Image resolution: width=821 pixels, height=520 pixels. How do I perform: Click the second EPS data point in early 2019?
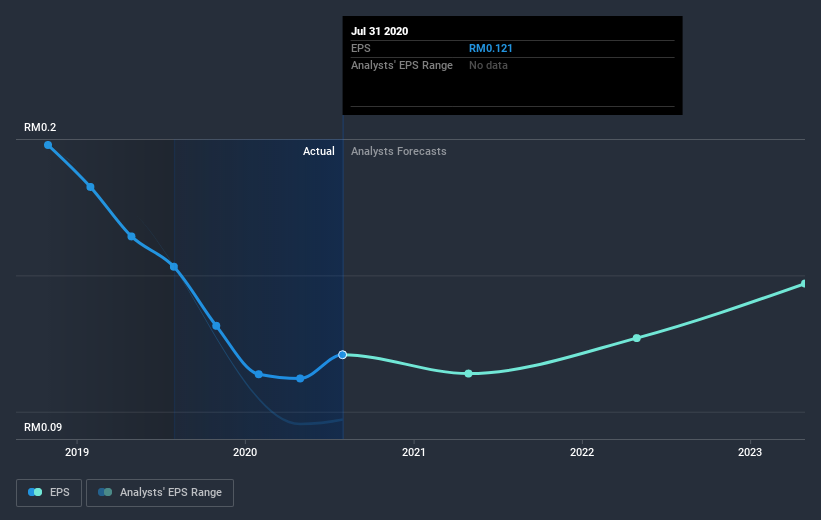point(91,187)
